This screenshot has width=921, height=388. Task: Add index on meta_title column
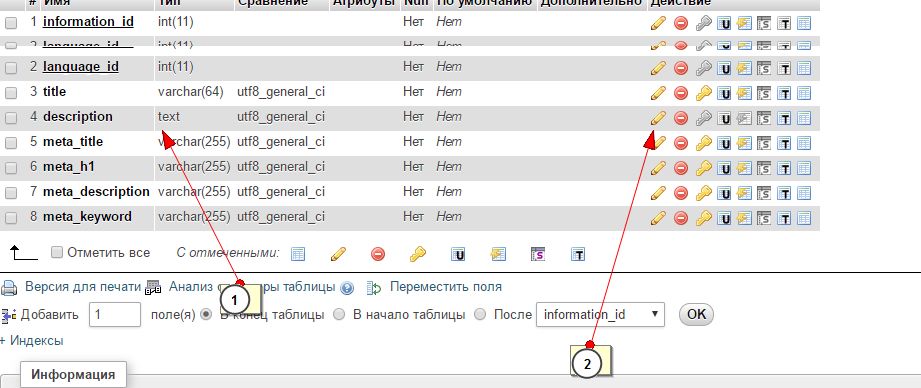click(x=744, y=143)
